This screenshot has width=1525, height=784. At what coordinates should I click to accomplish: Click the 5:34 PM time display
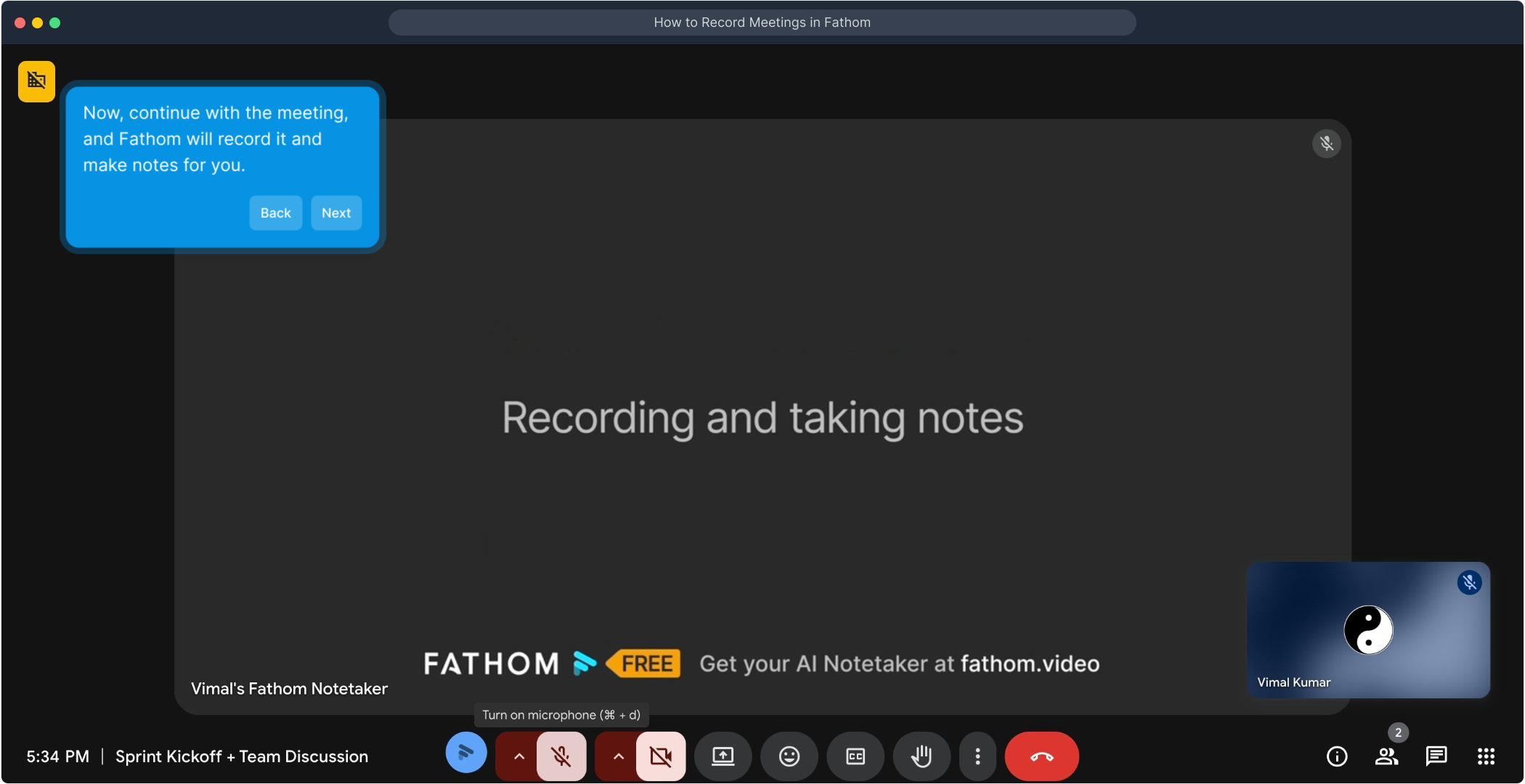point(58,756)
